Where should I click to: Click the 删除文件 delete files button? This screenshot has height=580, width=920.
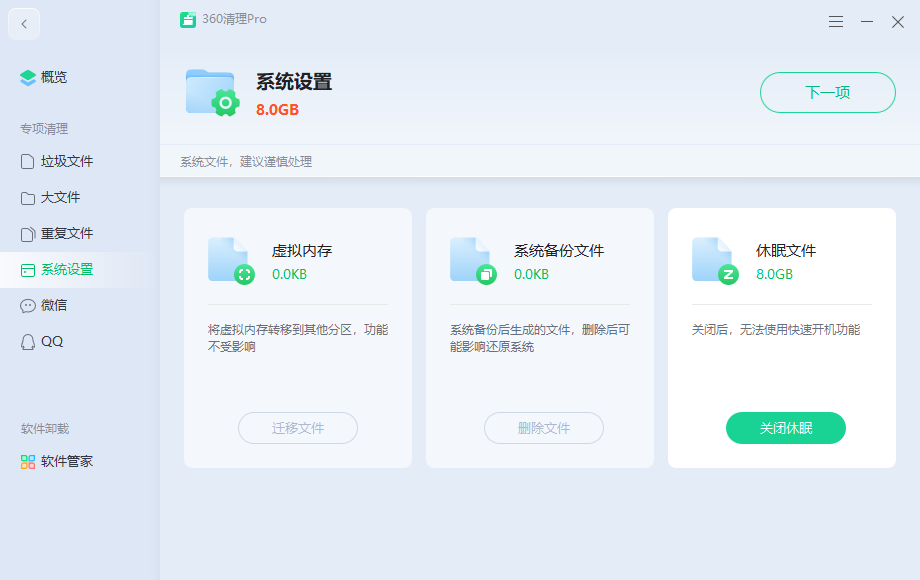543,428
